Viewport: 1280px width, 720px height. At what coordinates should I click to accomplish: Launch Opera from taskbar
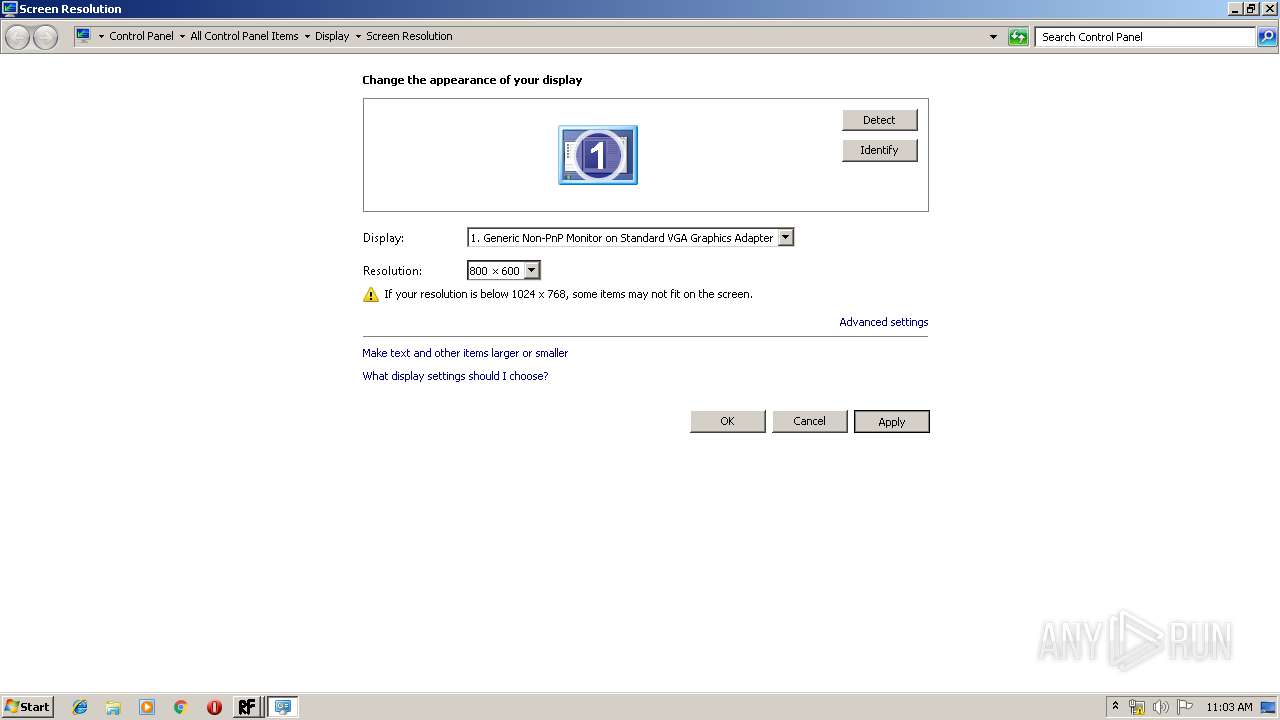(x=214, y=707)
